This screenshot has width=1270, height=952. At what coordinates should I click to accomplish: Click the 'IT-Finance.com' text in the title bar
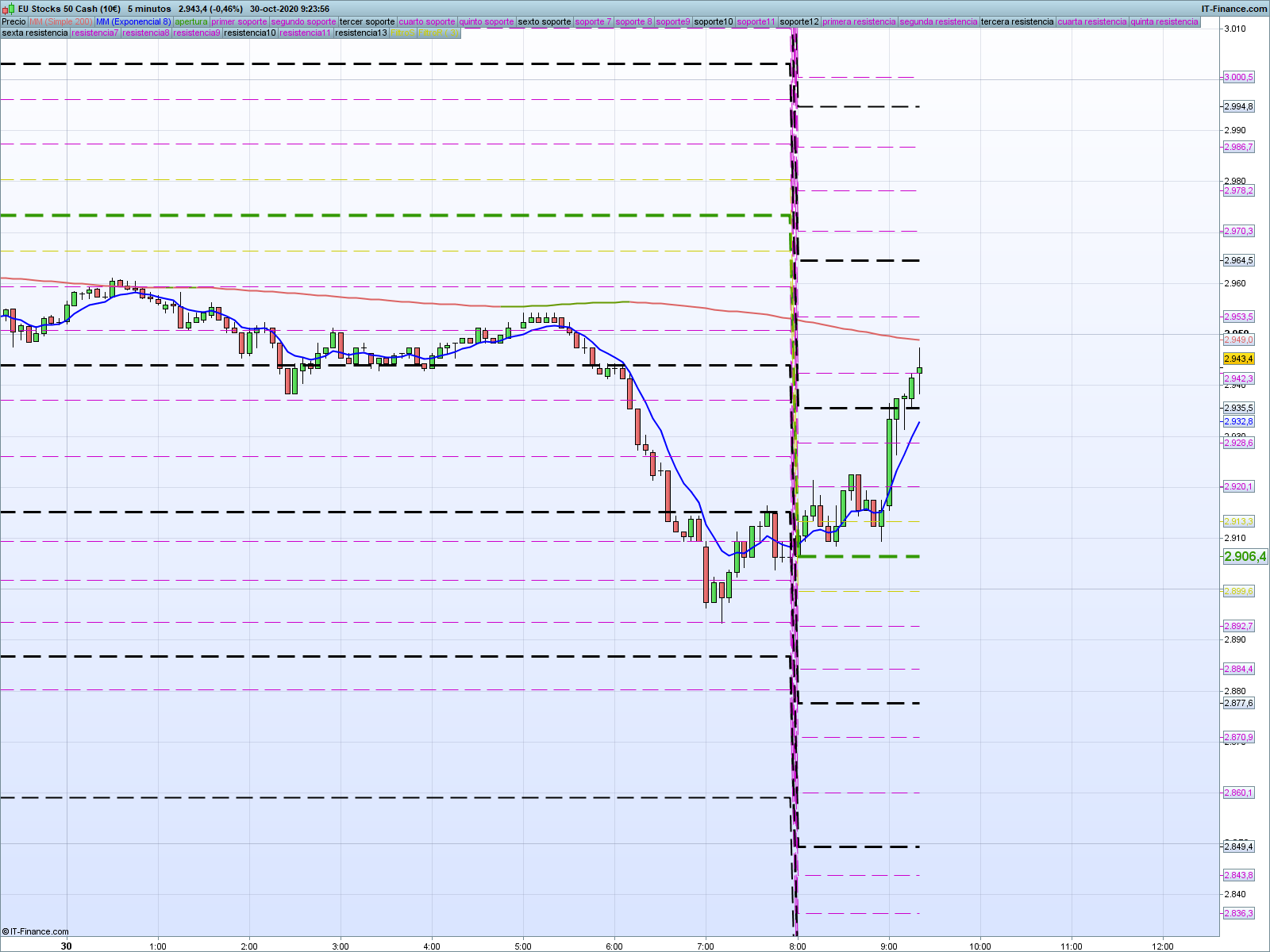click(x=1234, y=9)
